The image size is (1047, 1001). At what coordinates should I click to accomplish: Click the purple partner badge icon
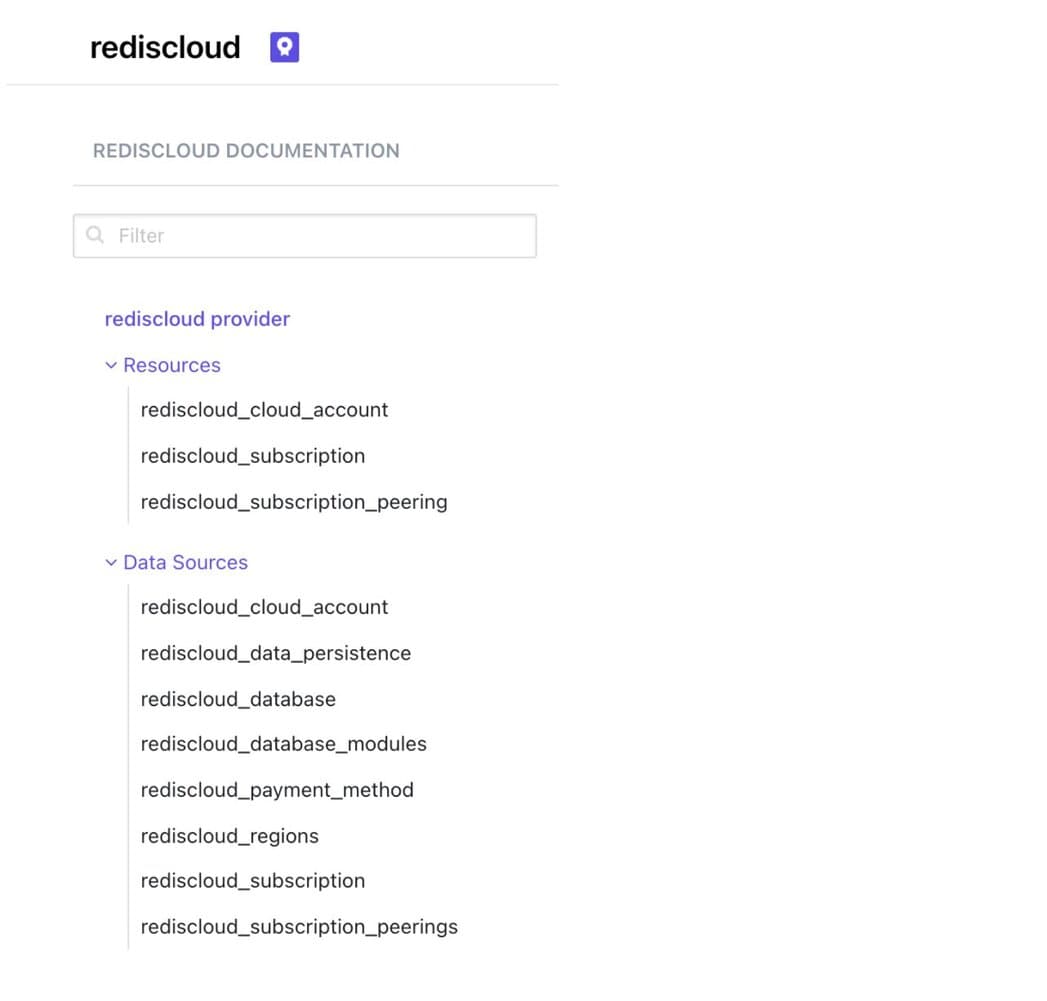[x=283, y=46]
